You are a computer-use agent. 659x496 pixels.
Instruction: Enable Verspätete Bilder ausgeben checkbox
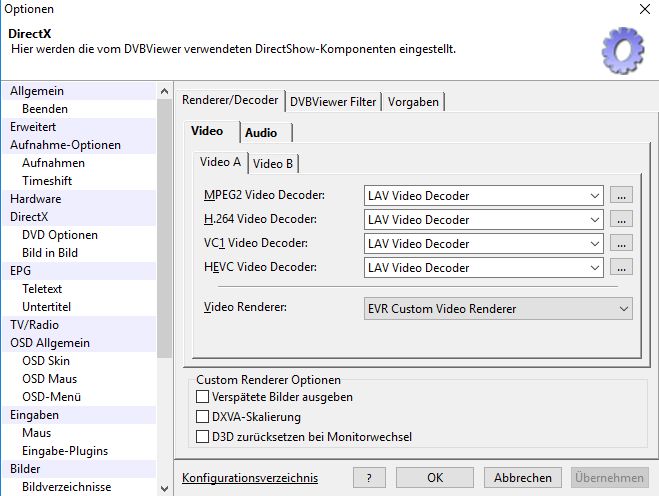click(202, 396)
